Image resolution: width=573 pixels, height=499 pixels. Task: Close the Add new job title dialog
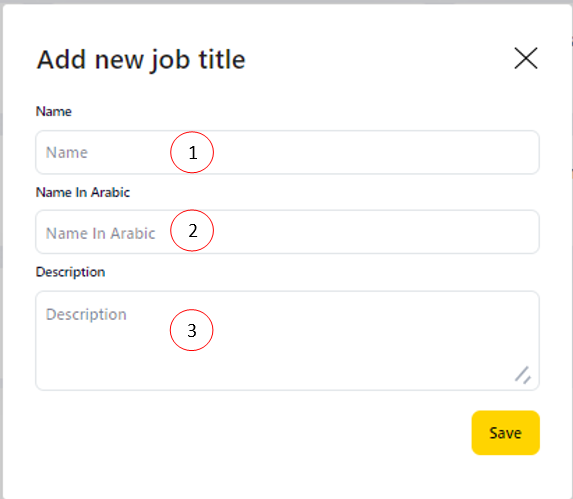526,58
